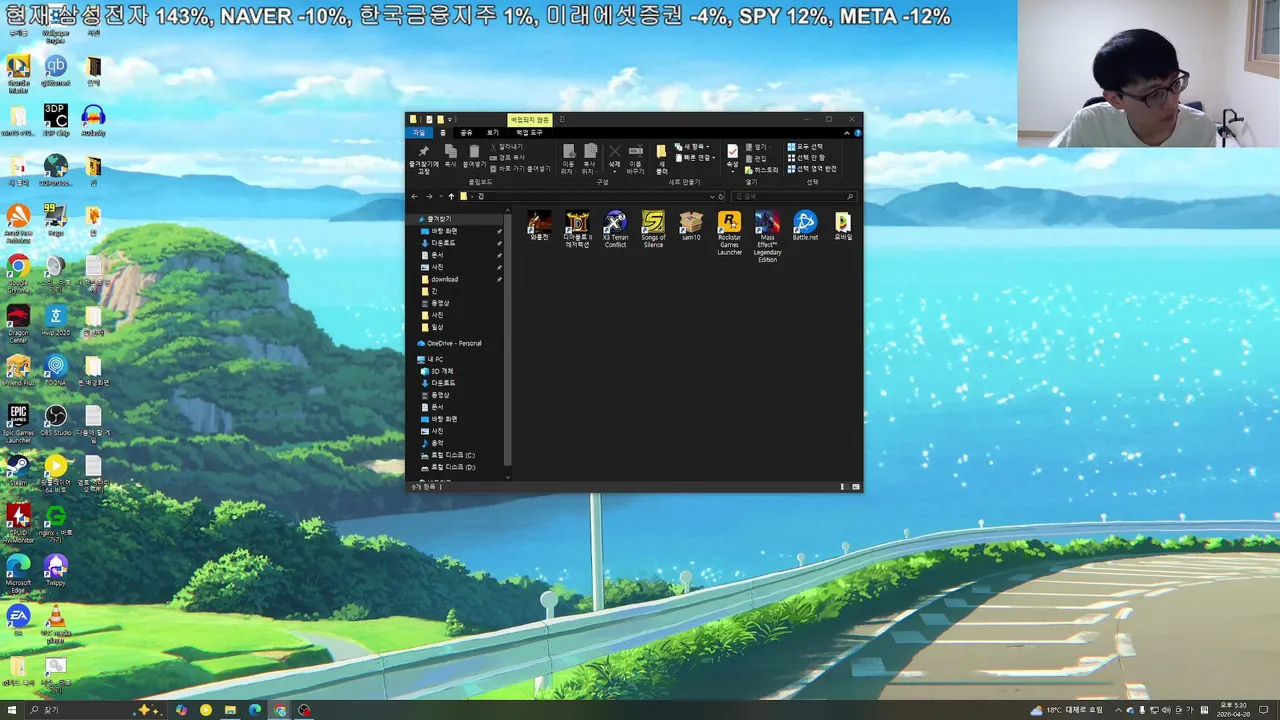Screen dimensions: 1280x720
Task: Click 잘라내기 cut in ribbon
Action: pos(507,147)
